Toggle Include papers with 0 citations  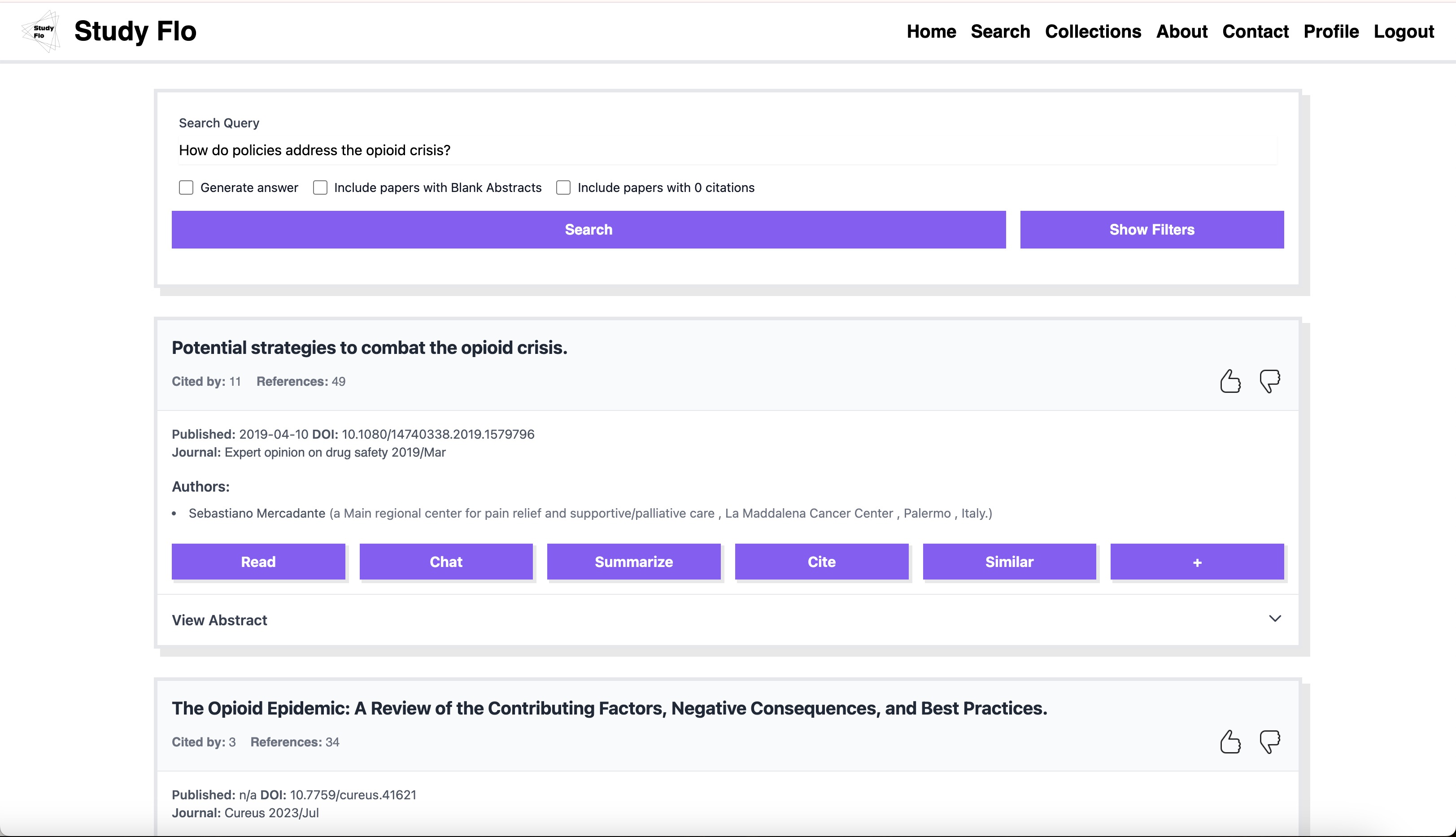tap(563, 187)
